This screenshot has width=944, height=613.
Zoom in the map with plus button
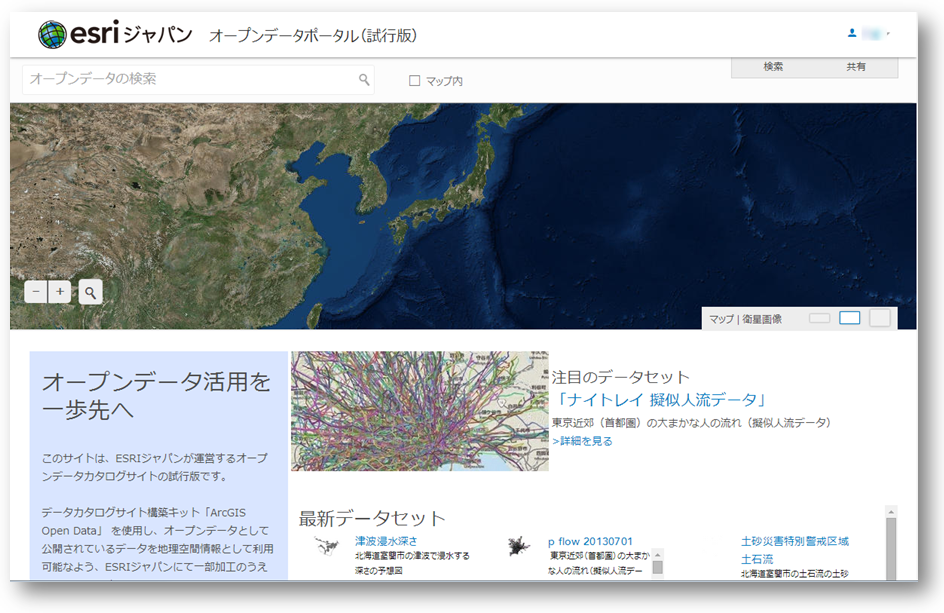[61, 292]
